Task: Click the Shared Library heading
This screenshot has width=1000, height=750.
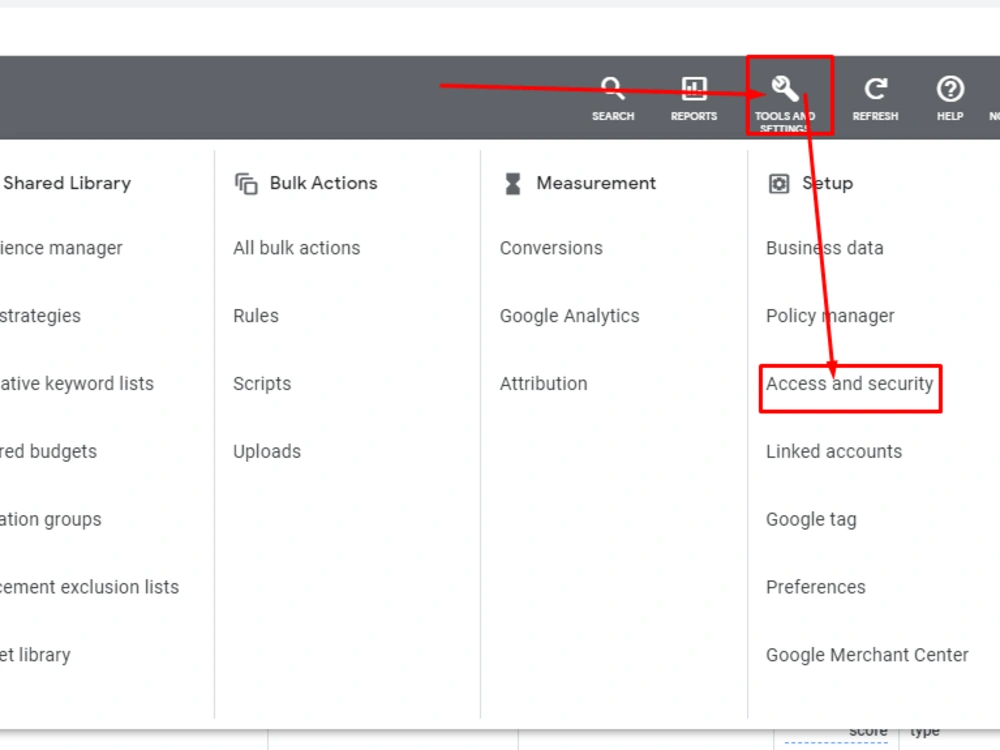Action: (67, 184)
